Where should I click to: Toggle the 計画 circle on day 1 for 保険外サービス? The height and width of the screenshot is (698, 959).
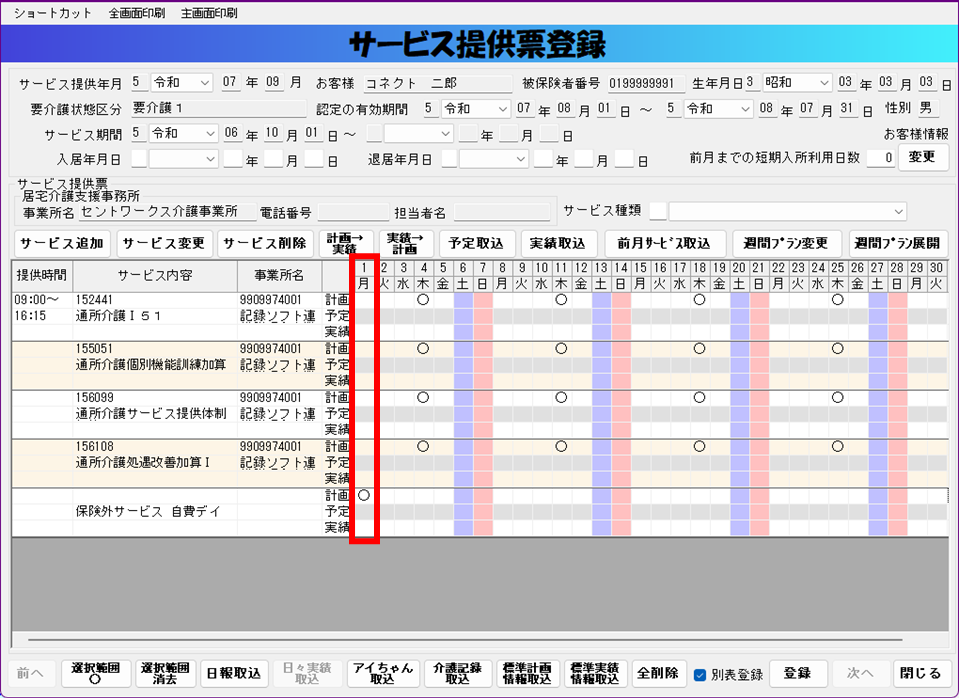click(x=364, y=495)
